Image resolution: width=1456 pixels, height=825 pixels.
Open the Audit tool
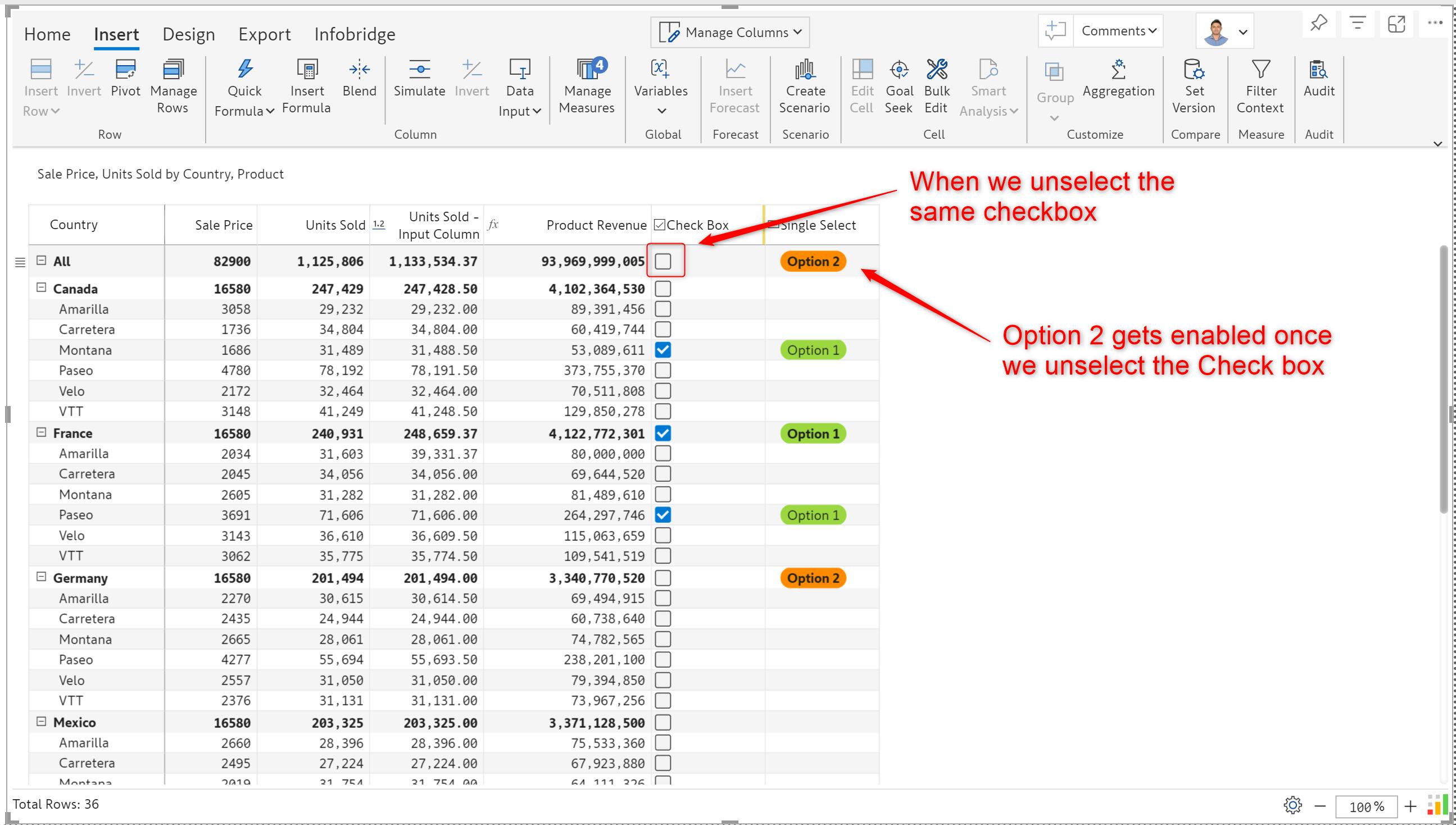pyautogui.click(x=1318, y=70)
